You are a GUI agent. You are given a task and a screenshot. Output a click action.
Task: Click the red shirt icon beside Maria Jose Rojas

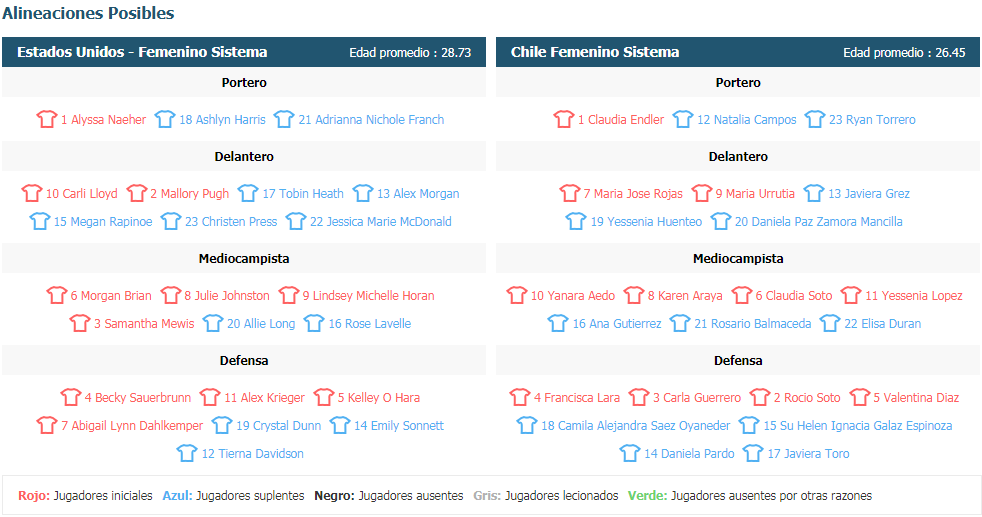pyautogui.click(x=569, y=193)
